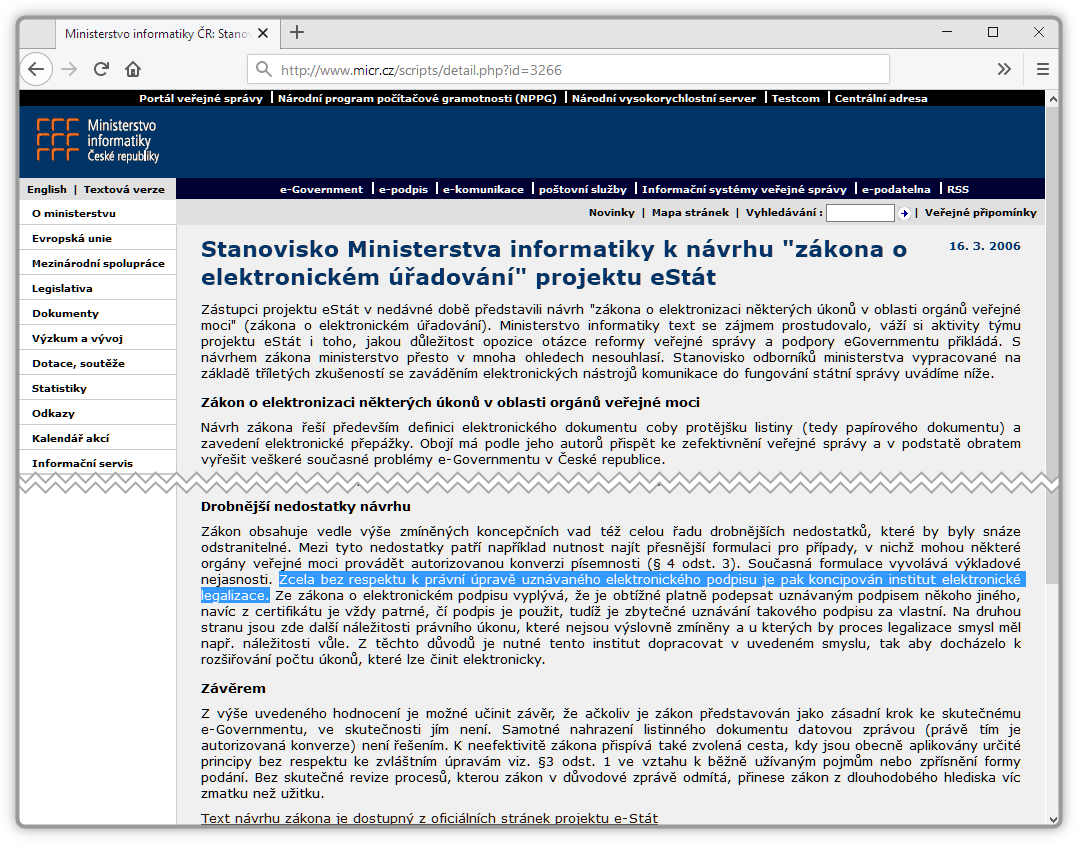Screen dimensions: 1078x844
Task: Minimize the browser window
Action: tap(947, 32)
